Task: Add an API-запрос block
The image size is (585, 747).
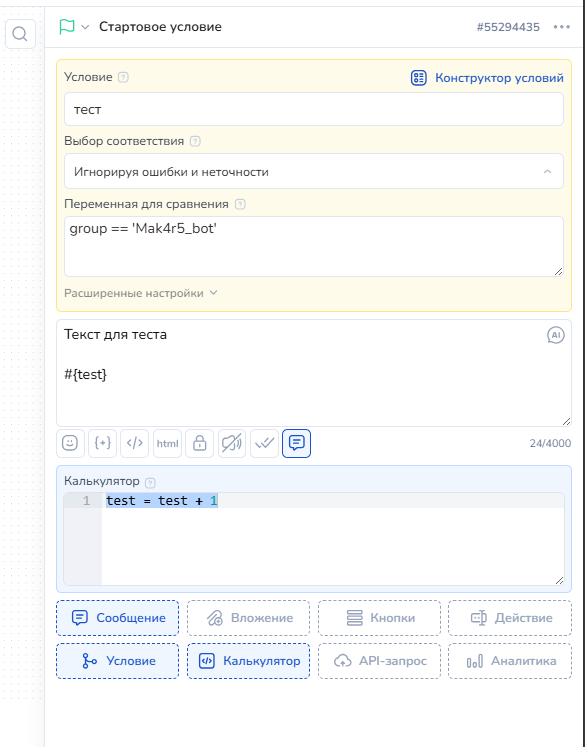Action: [x=379, y=661]
